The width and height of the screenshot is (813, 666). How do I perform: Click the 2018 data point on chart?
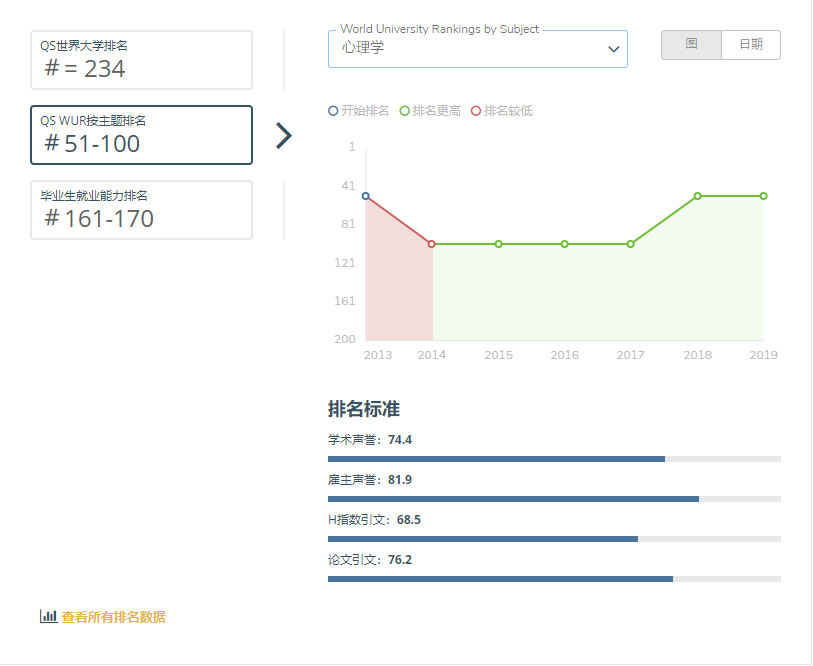click(697, 196)
